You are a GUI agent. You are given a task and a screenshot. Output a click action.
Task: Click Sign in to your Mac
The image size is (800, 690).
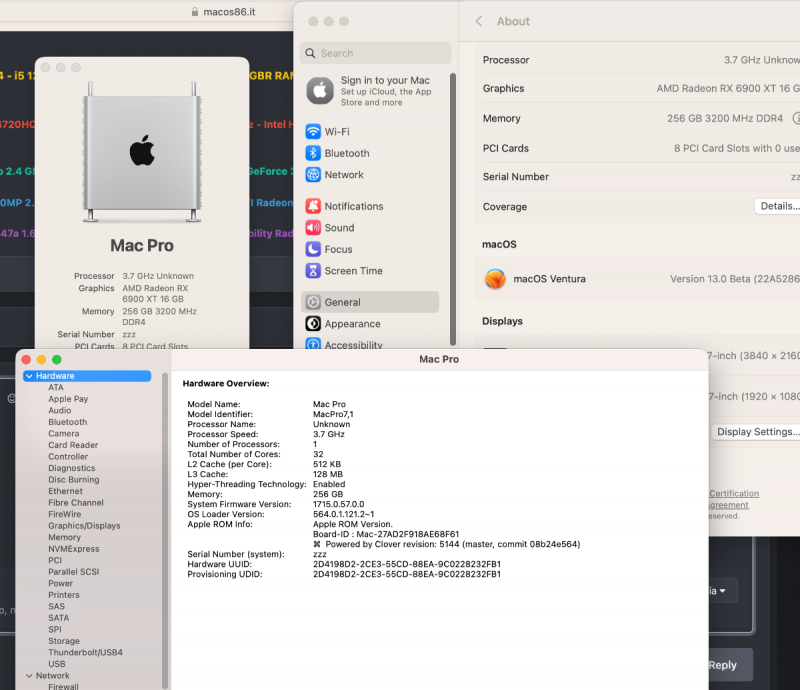coord(385,80)
